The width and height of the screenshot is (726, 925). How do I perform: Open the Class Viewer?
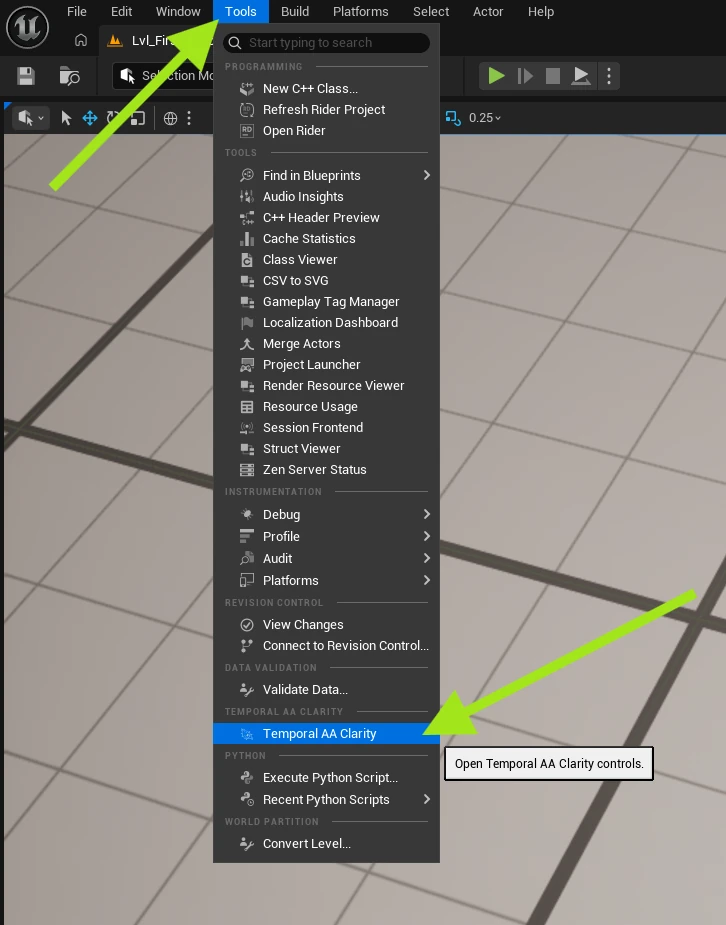point(326,260)
